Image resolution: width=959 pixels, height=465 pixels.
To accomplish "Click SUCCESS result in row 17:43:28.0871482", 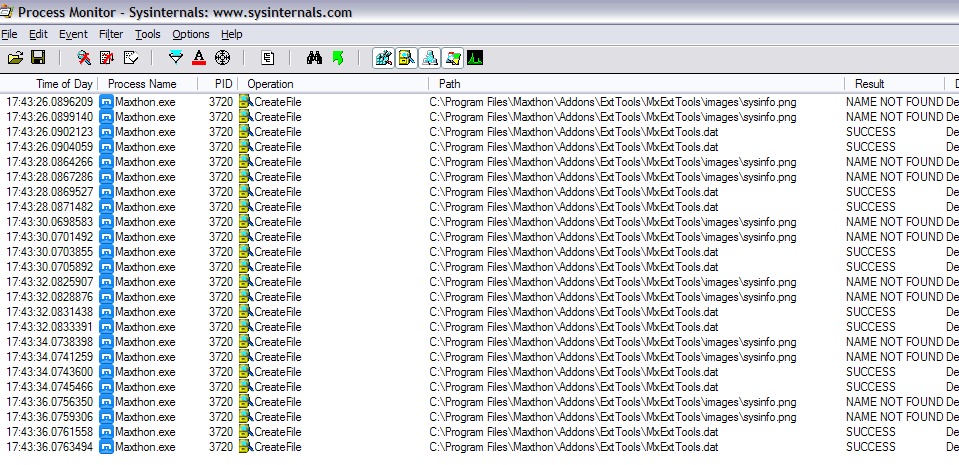I will click(870, 207).
